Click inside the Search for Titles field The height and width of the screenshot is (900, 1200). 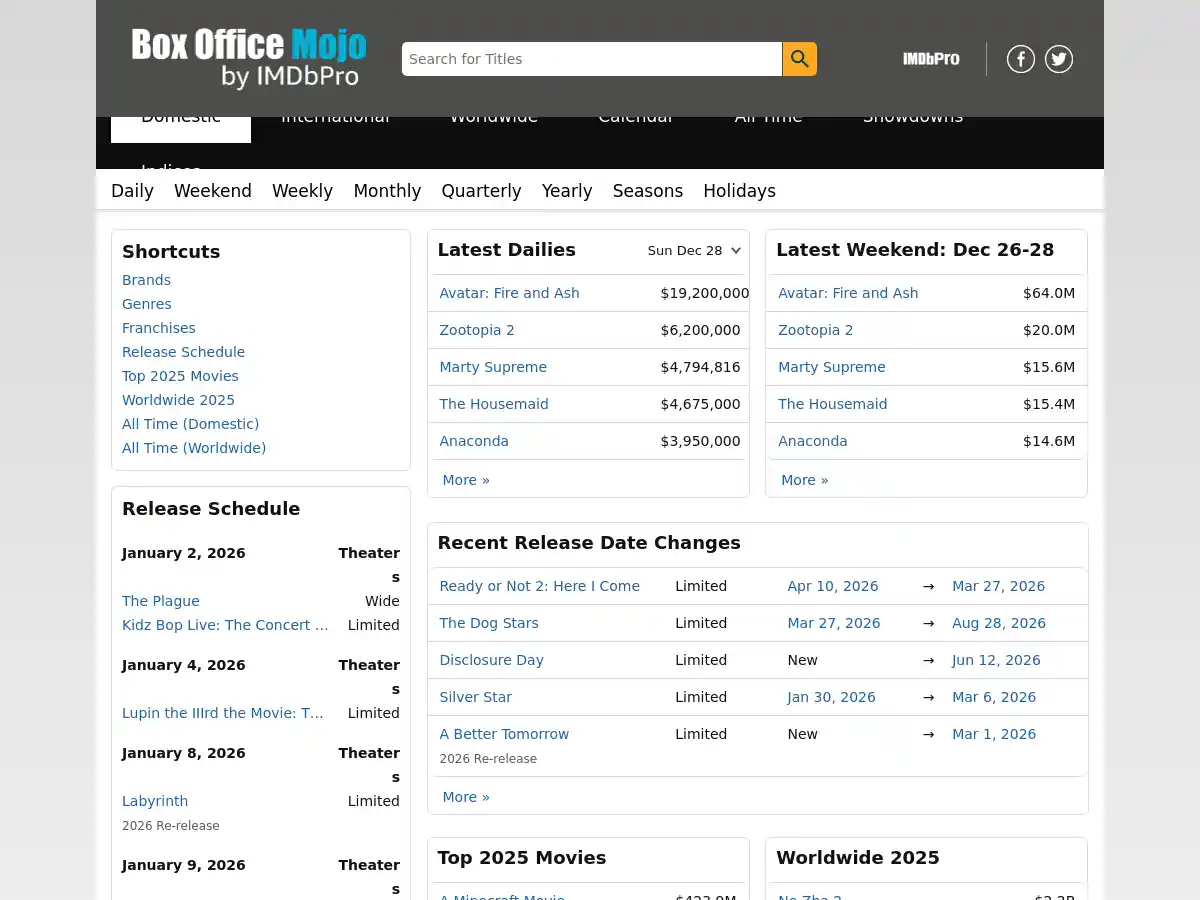click(590, 59)
